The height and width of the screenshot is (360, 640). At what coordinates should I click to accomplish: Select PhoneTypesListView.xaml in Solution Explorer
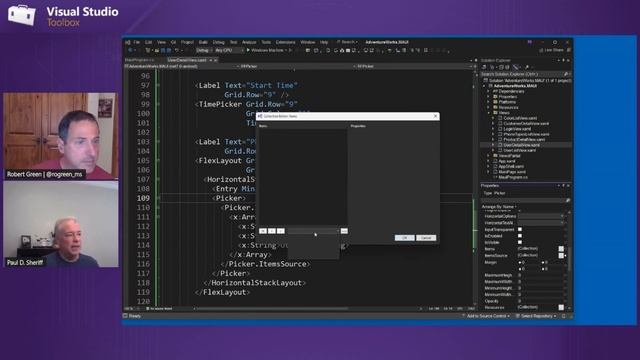(x=526, y=134)
